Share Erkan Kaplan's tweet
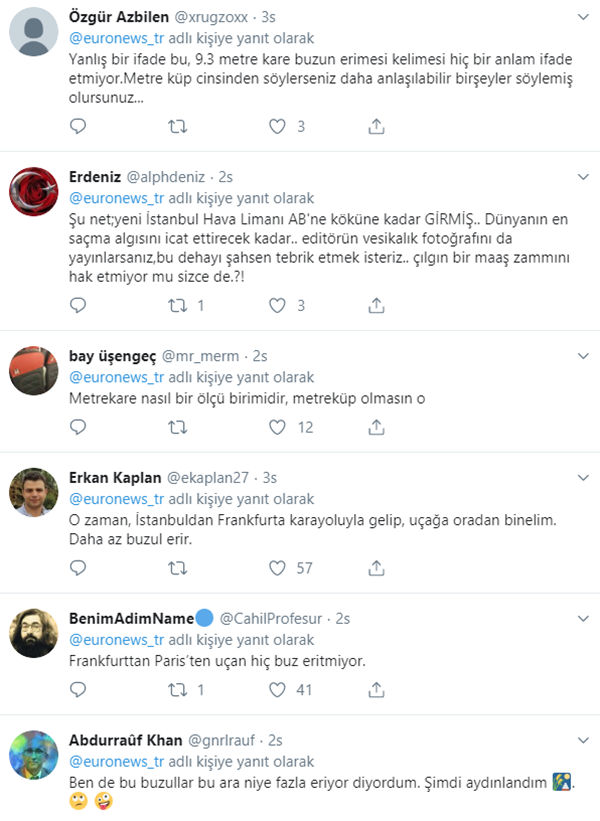 tap(376, 567)
